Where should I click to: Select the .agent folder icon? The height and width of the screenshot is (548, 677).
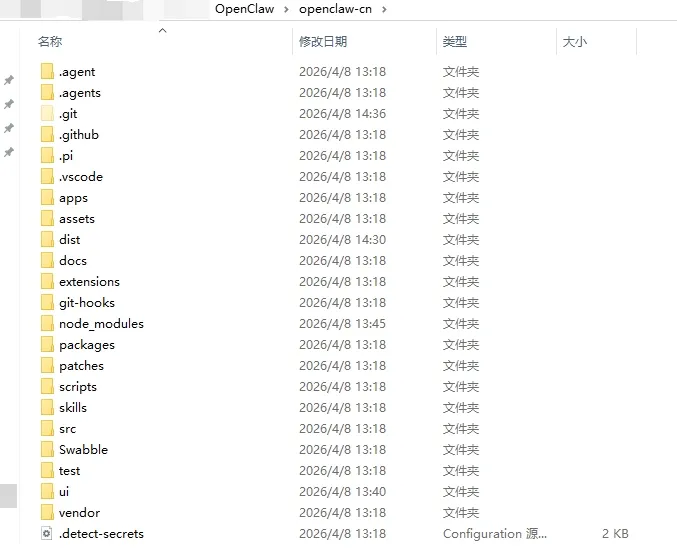click(x=47, y=71)
